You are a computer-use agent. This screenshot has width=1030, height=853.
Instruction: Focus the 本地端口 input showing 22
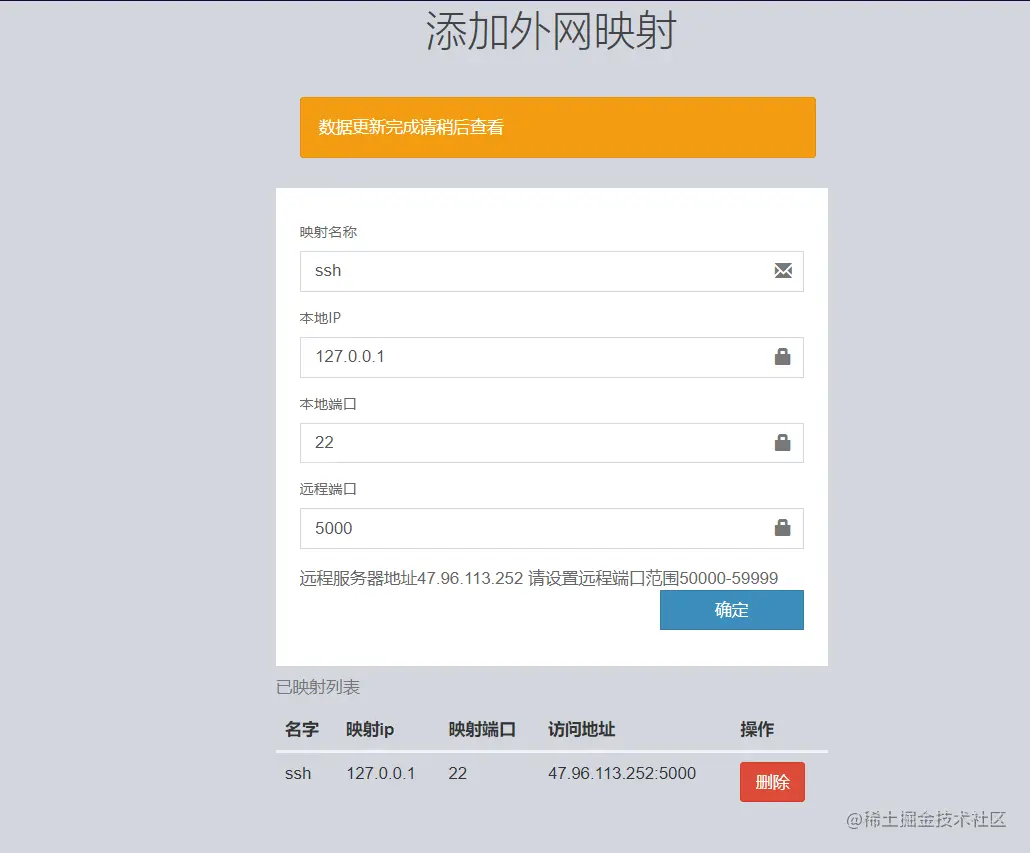point(552,443)
